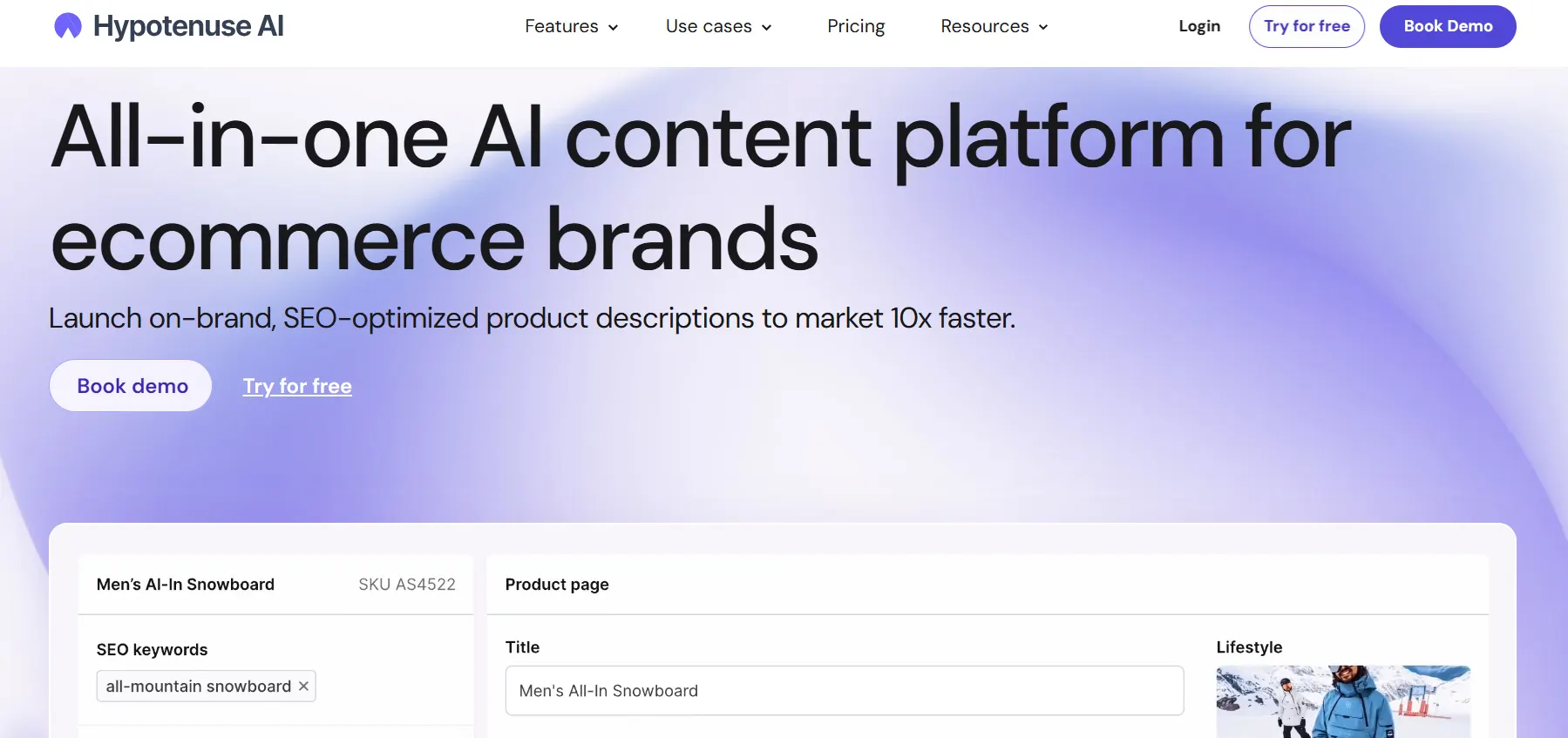
Task: Click the purple Book Demo header button
Action: pyautogui.click(x=1447, y=26)
